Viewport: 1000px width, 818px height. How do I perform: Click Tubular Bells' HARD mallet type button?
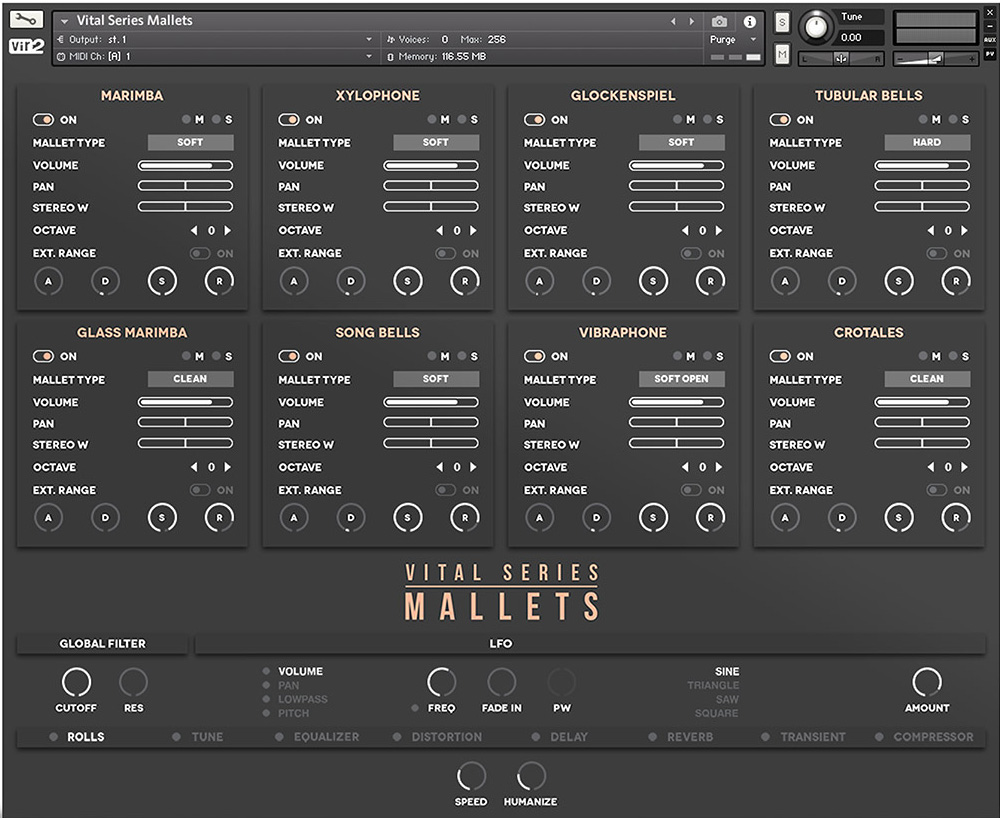926,142
